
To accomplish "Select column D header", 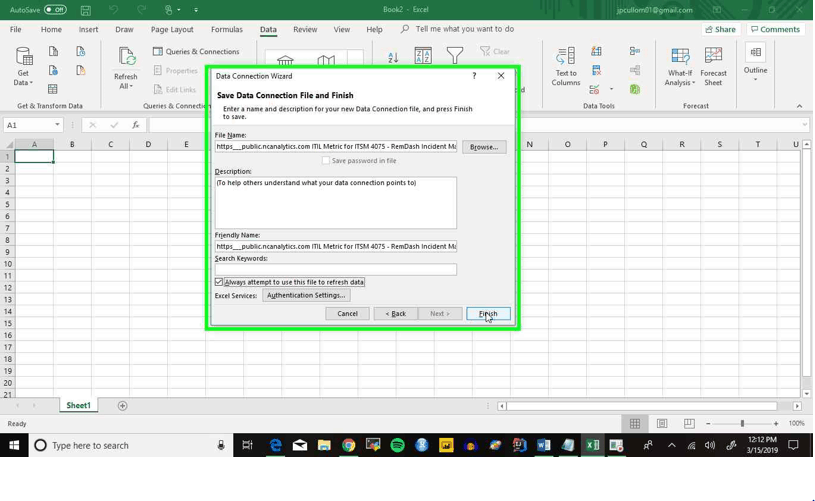I will tap(148, 144).
